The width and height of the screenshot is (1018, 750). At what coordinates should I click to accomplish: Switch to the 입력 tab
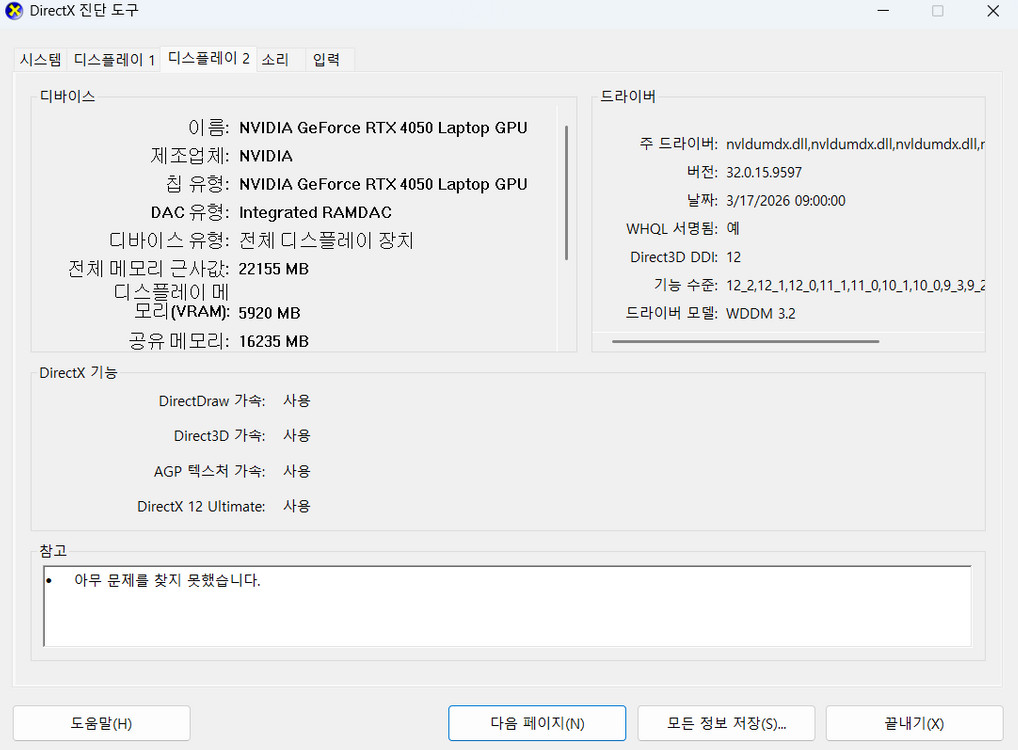tap(327, 59)
